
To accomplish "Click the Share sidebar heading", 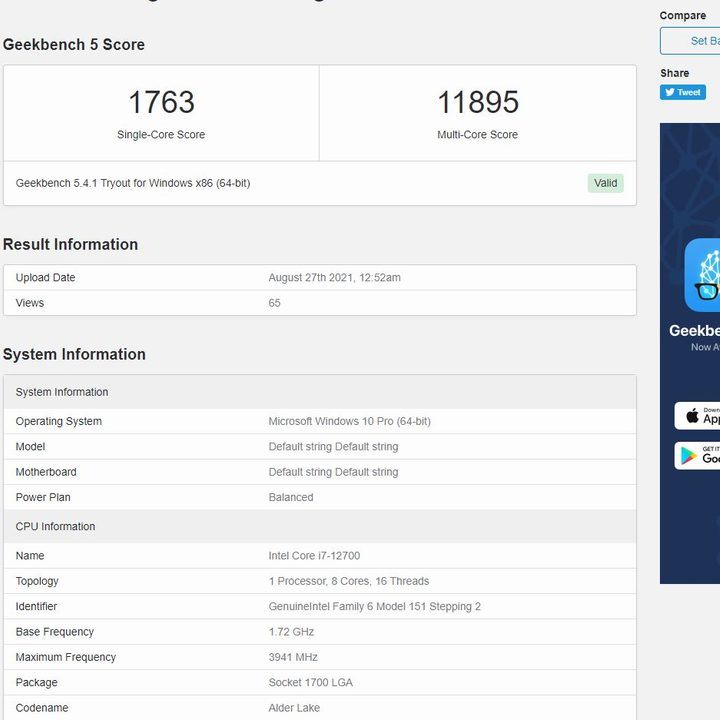I will pos(674,73).
